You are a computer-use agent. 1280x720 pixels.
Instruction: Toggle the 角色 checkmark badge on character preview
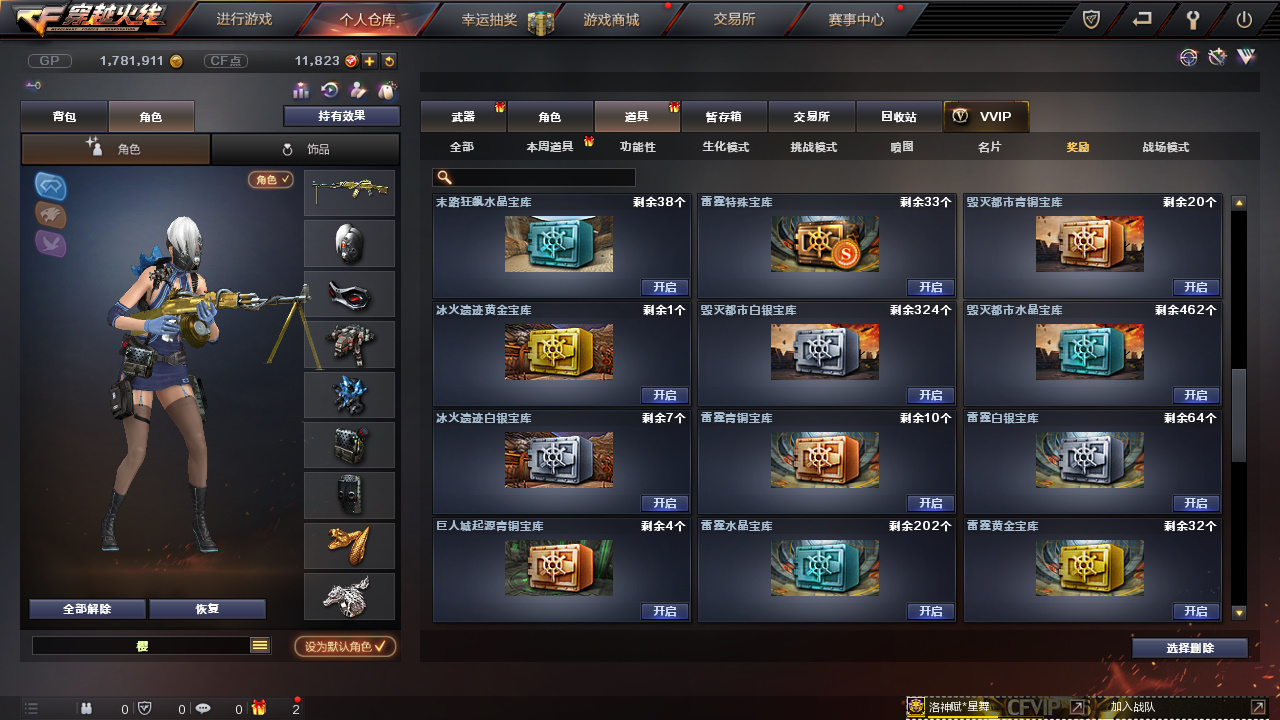(271, 180)
